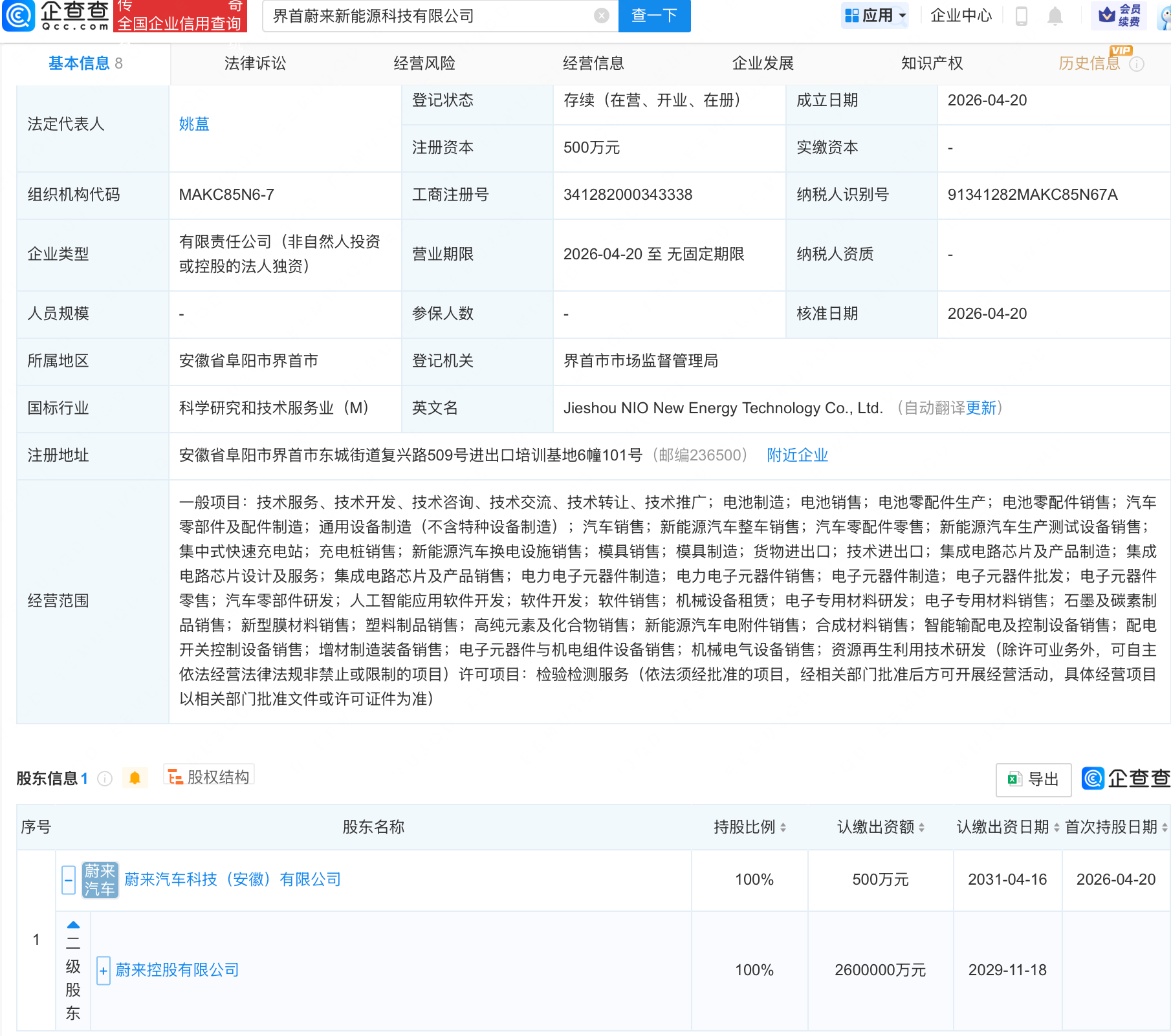Open the mobile app phone icon in header
Image resolution: width=1171 pixels, height=1036 pixels.
click(1022, 17)
